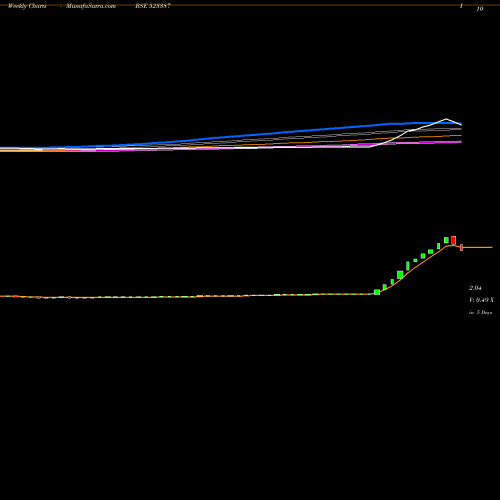Click the 2.04 price value
The image size is (500, 500).
475,288
